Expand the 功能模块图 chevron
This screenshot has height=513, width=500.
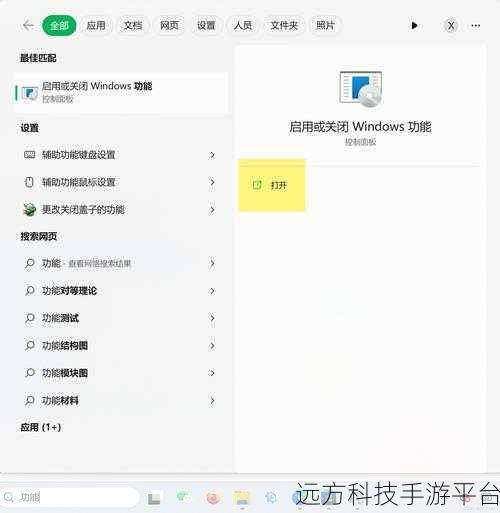(x=212, y=373)
